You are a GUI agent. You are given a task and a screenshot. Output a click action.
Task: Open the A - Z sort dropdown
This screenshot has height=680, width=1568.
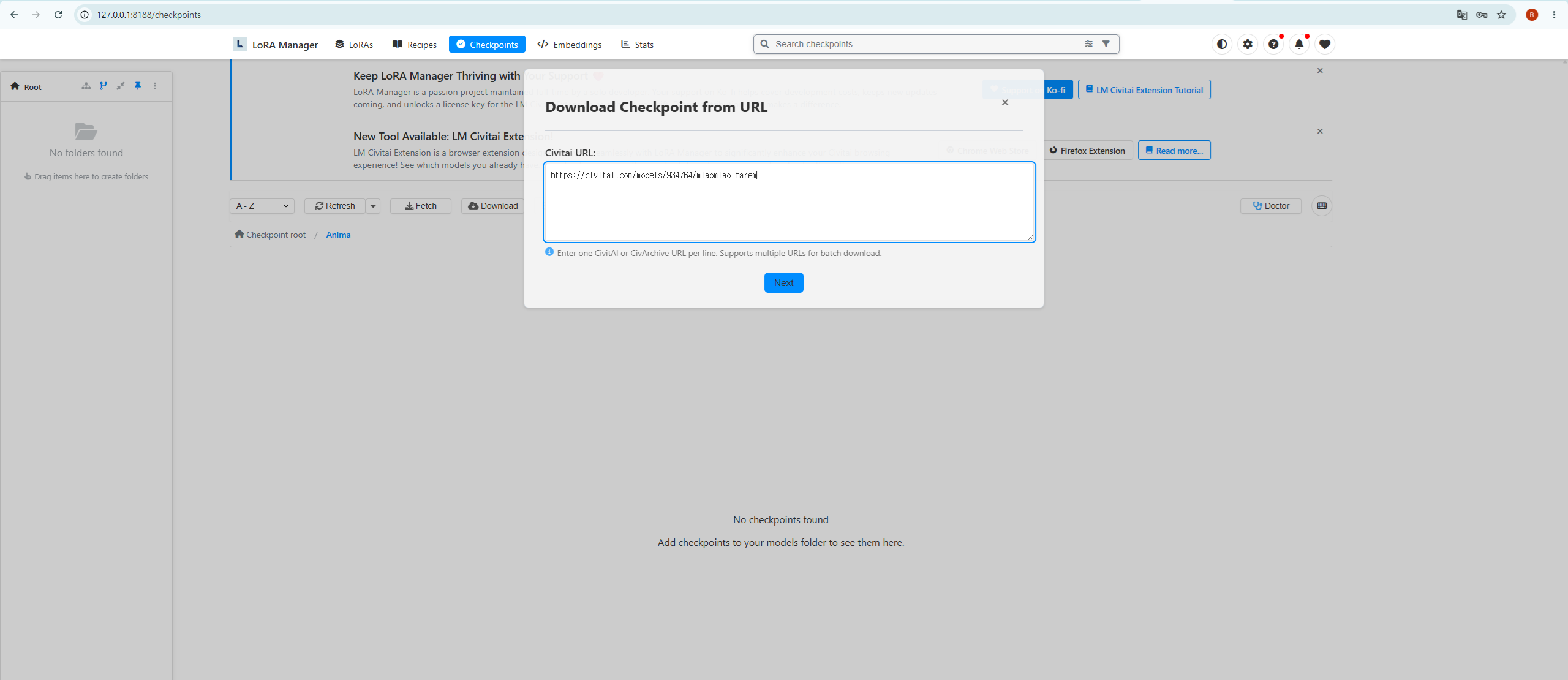pos(262,206)
